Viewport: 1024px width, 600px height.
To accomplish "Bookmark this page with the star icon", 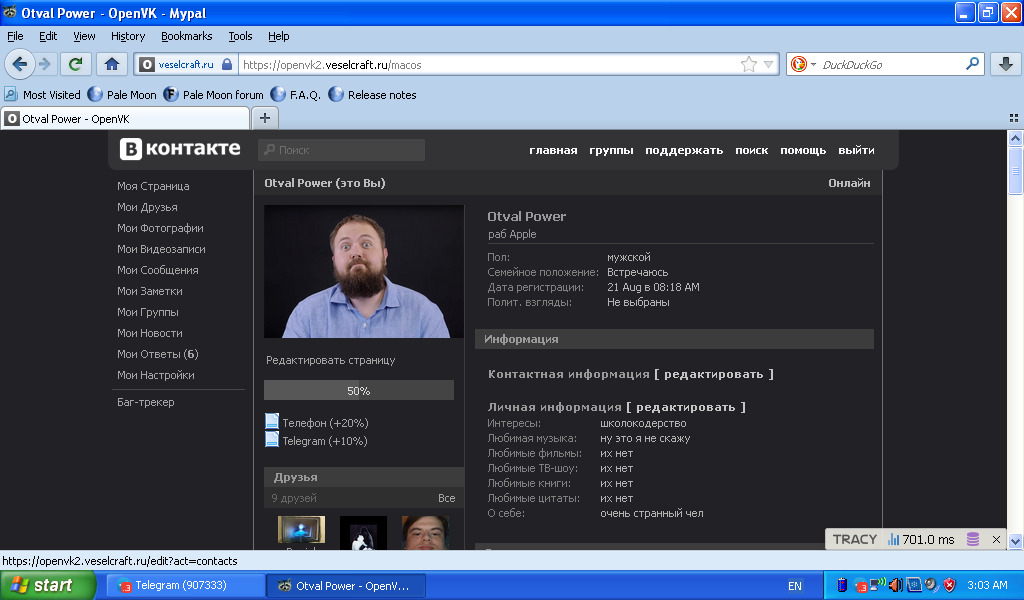I will [748, 64].
